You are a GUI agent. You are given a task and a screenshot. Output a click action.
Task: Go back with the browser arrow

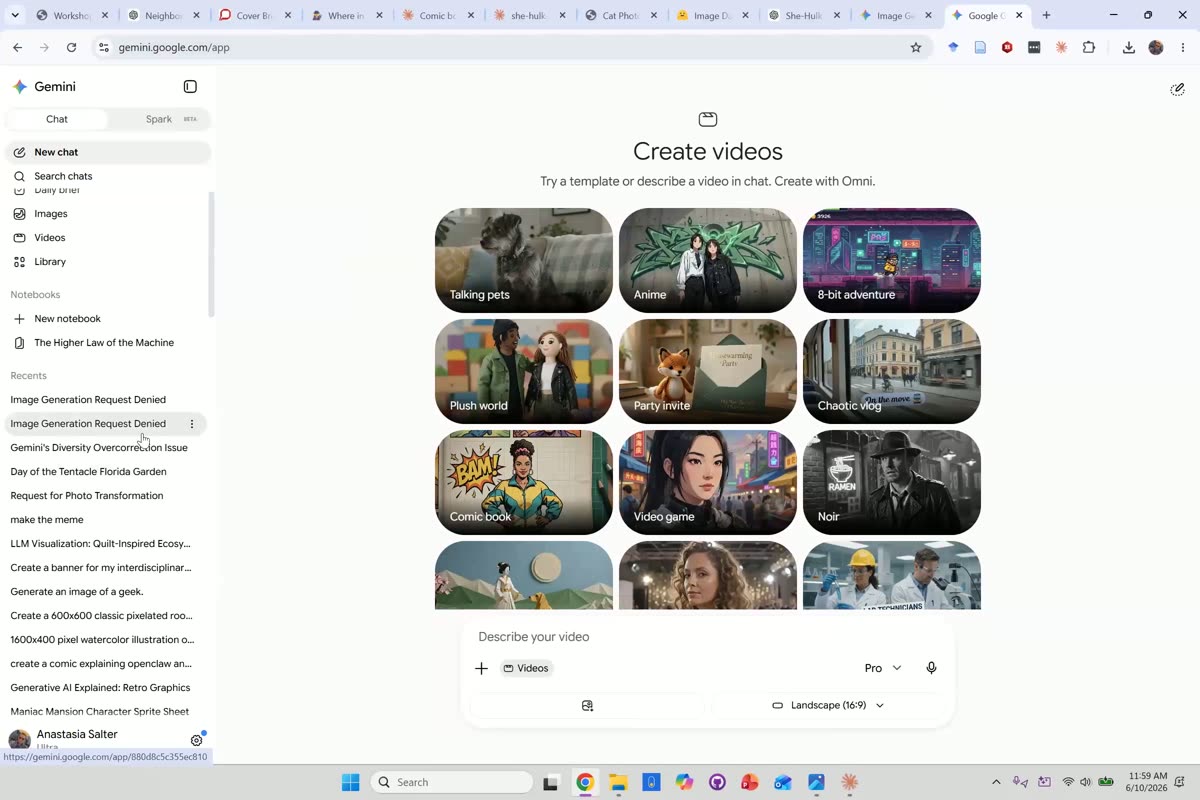(17, 47)
